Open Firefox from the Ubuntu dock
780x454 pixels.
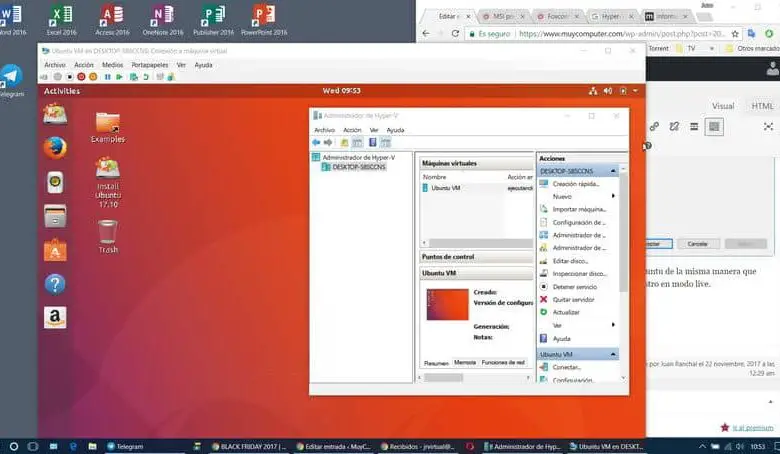(55, 148)
